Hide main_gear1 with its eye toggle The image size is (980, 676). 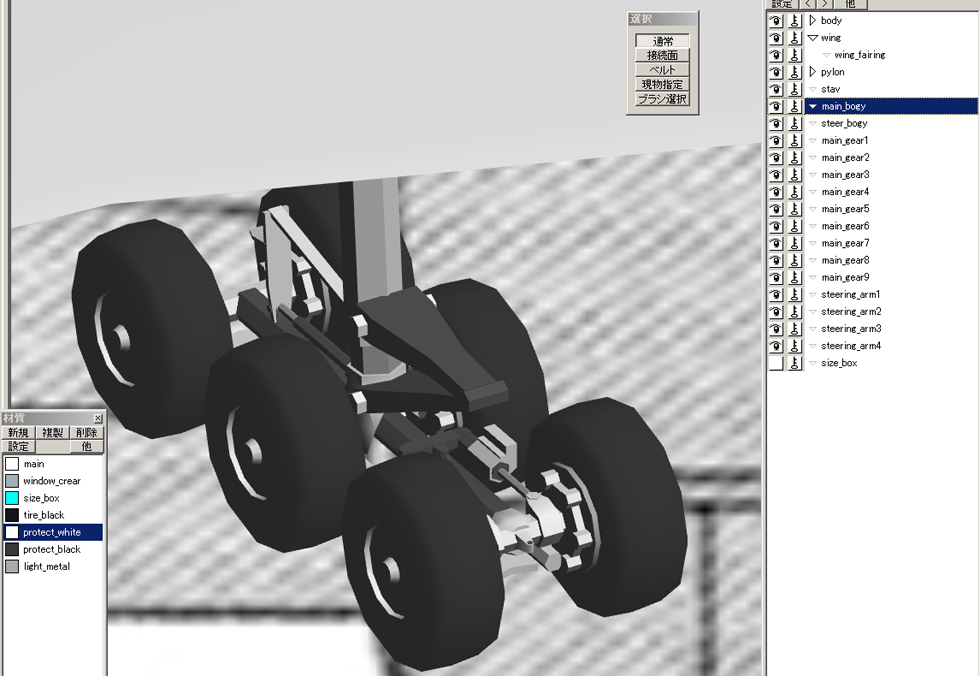coord(775,141)
